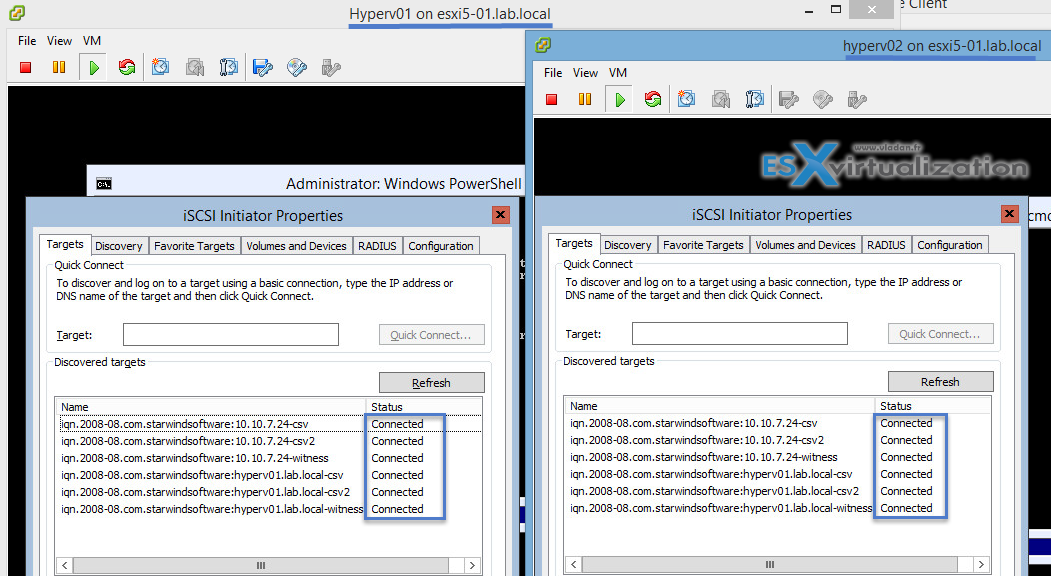Click PowerShell window icon in Hyperv01 console
The width and height of the screenshot is (1051, 576).
click(x=103, y=184)
